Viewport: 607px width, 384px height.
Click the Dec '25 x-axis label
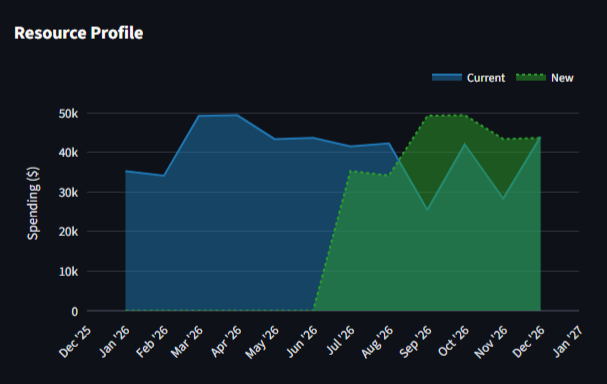click(75, 341)
